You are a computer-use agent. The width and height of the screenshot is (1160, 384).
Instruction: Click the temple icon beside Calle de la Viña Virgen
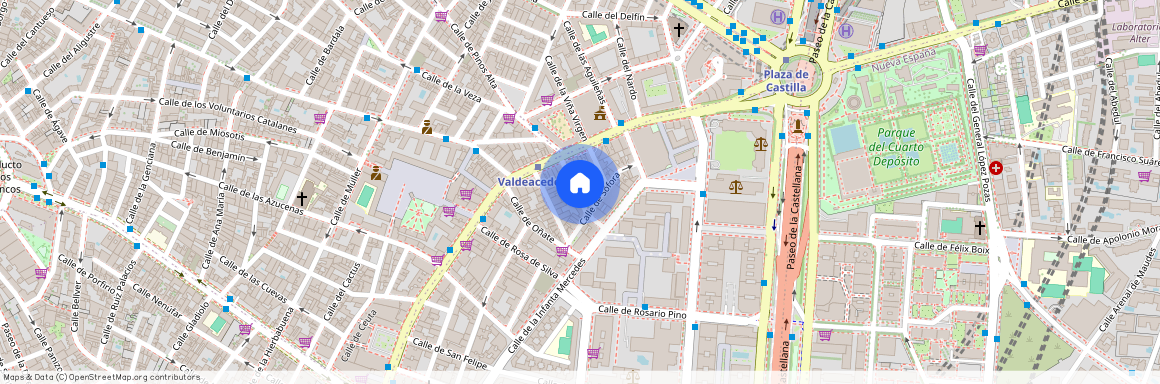(600, 114)
